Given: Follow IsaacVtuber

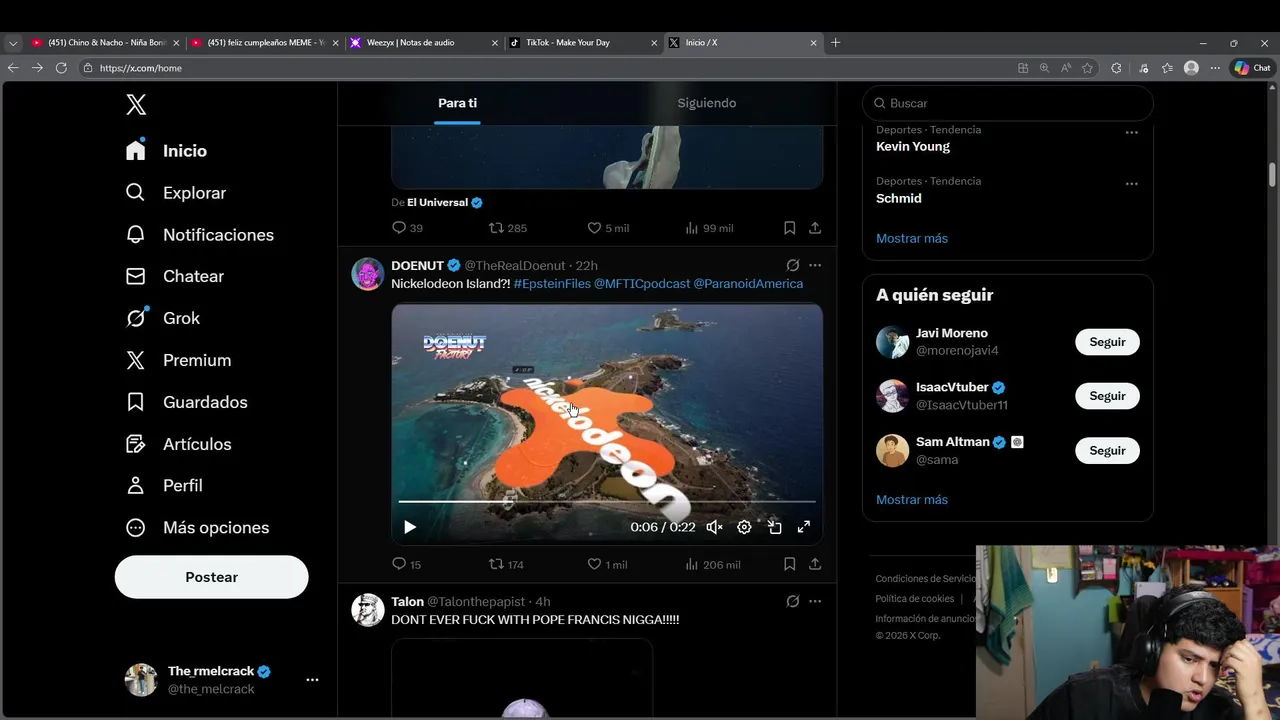Looking at the screenshot, I should point(1107,396).
